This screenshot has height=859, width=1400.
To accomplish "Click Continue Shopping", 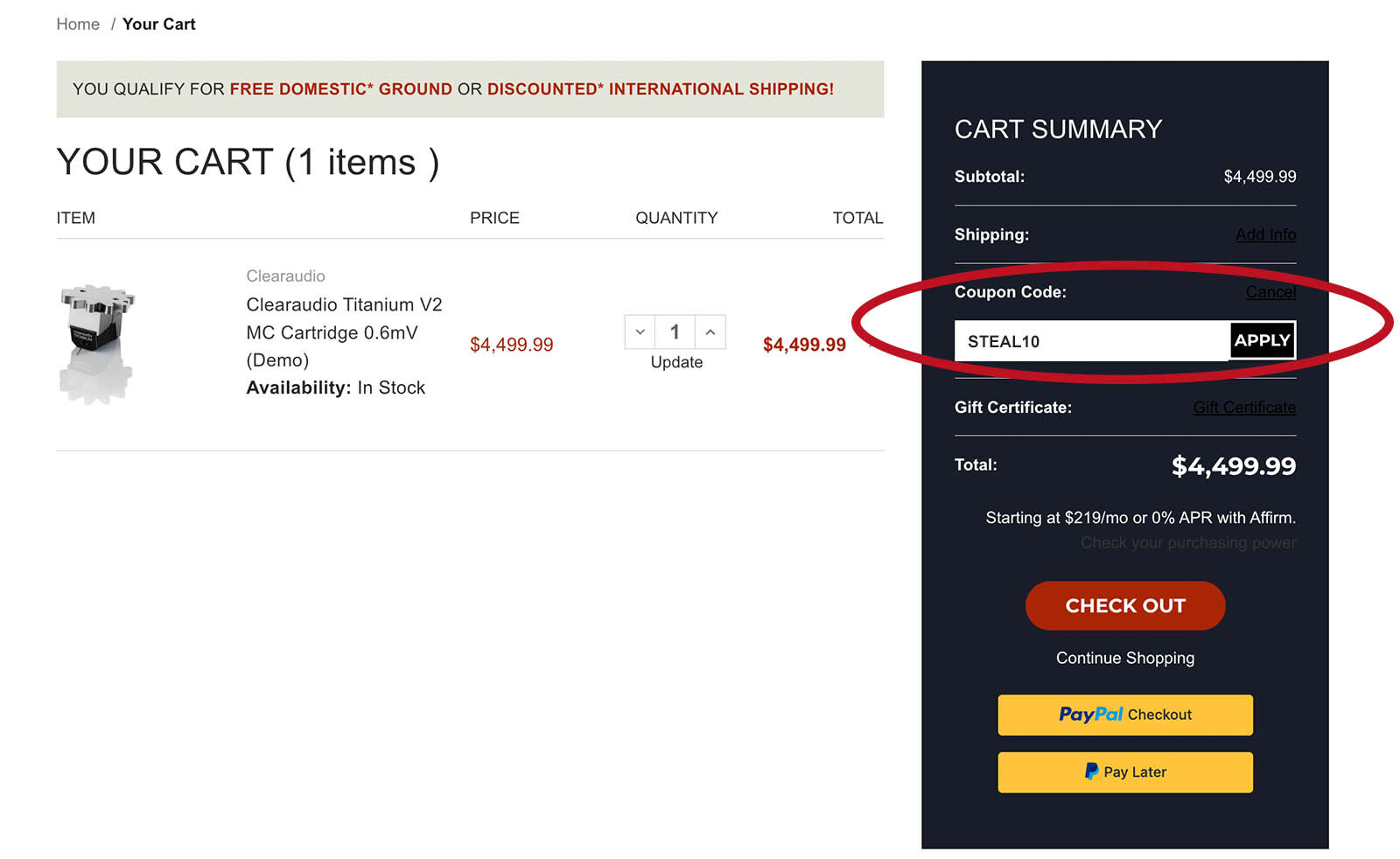I will pos(1124,658).
